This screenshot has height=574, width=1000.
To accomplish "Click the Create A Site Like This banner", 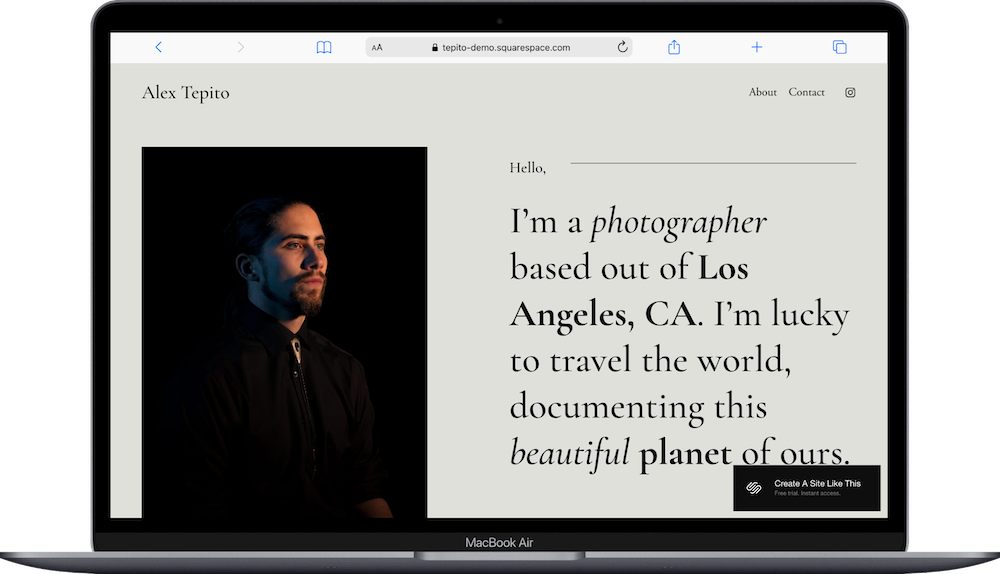I will (x=807, y=488).
